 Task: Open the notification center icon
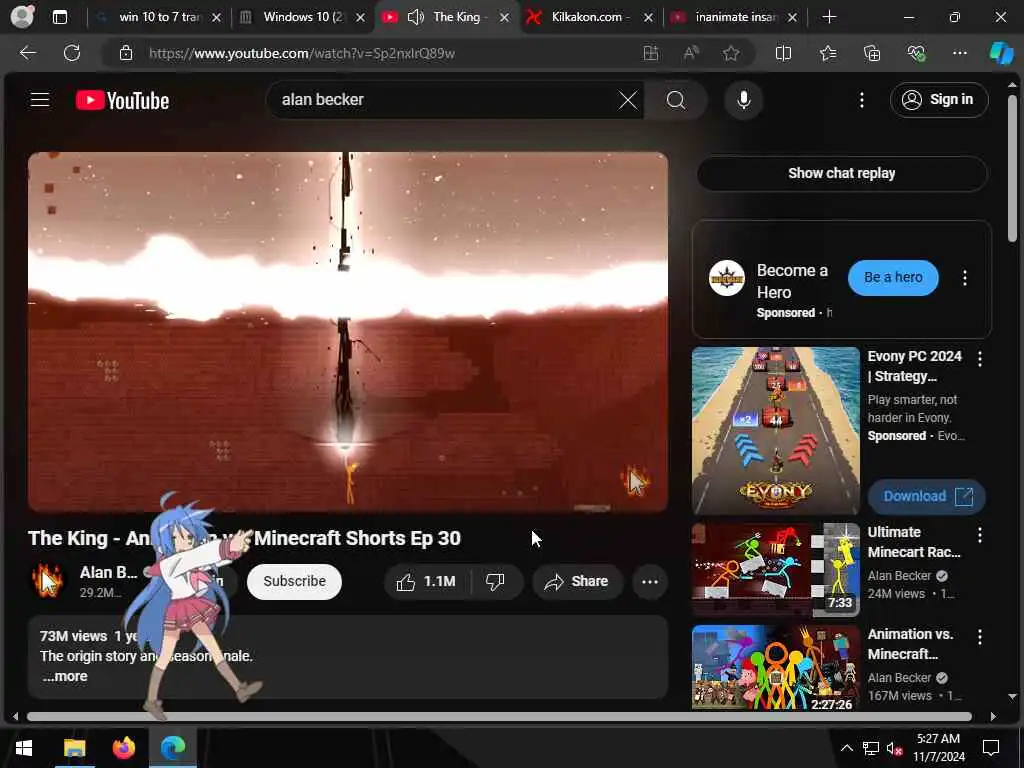coord(991,748)
